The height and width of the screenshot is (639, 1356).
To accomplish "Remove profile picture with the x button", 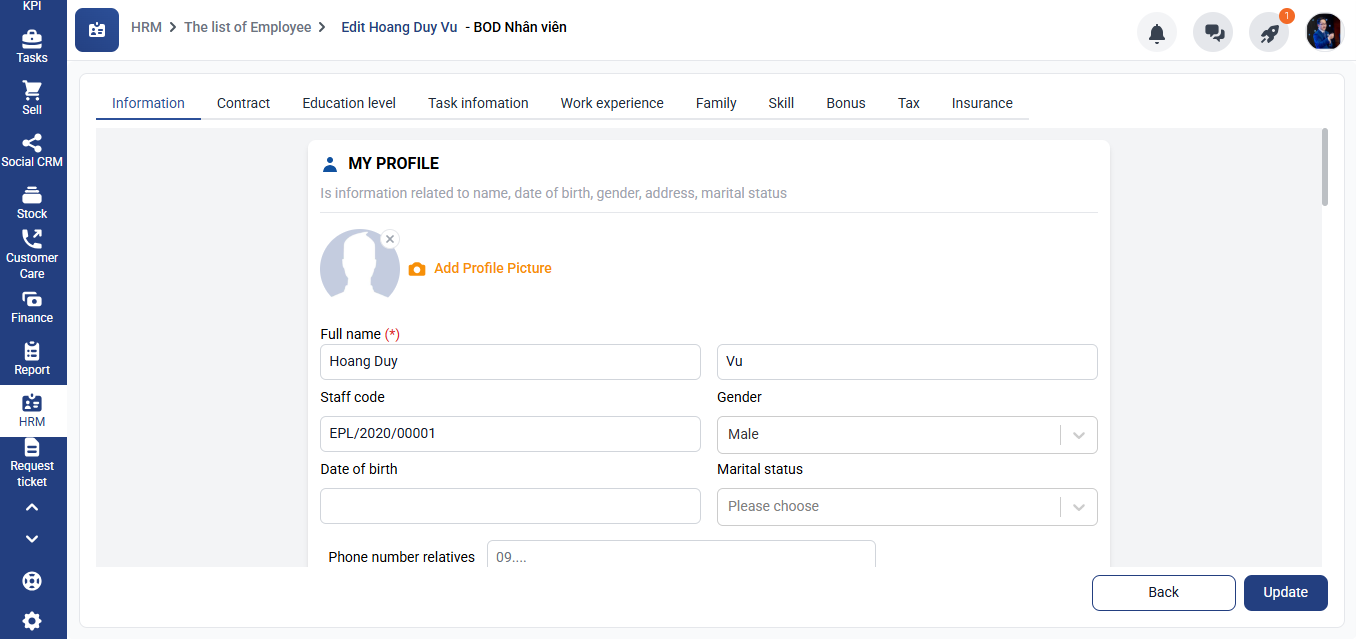I will point(390,239).
